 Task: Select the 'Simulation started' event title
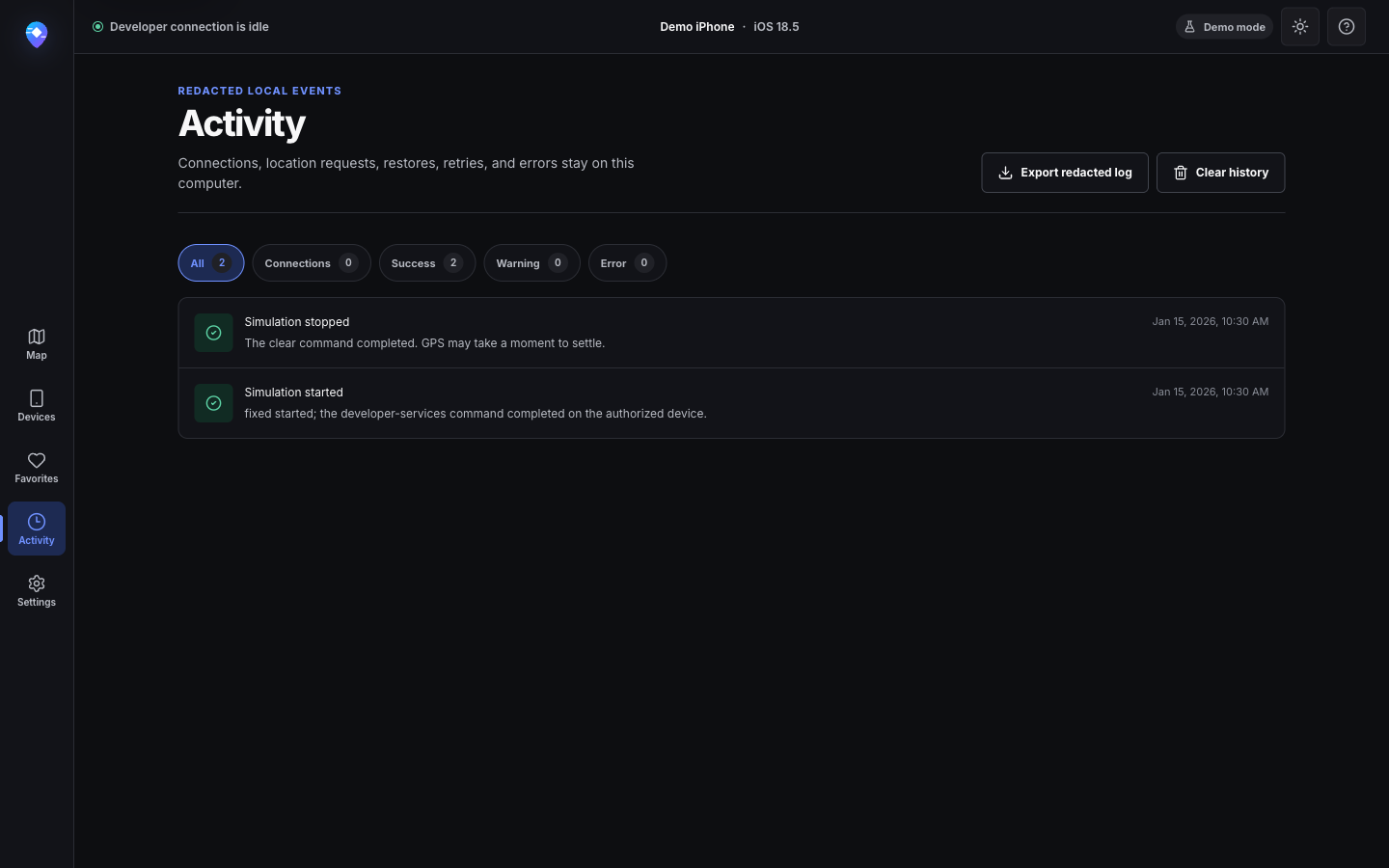click(x=293, y=393)
